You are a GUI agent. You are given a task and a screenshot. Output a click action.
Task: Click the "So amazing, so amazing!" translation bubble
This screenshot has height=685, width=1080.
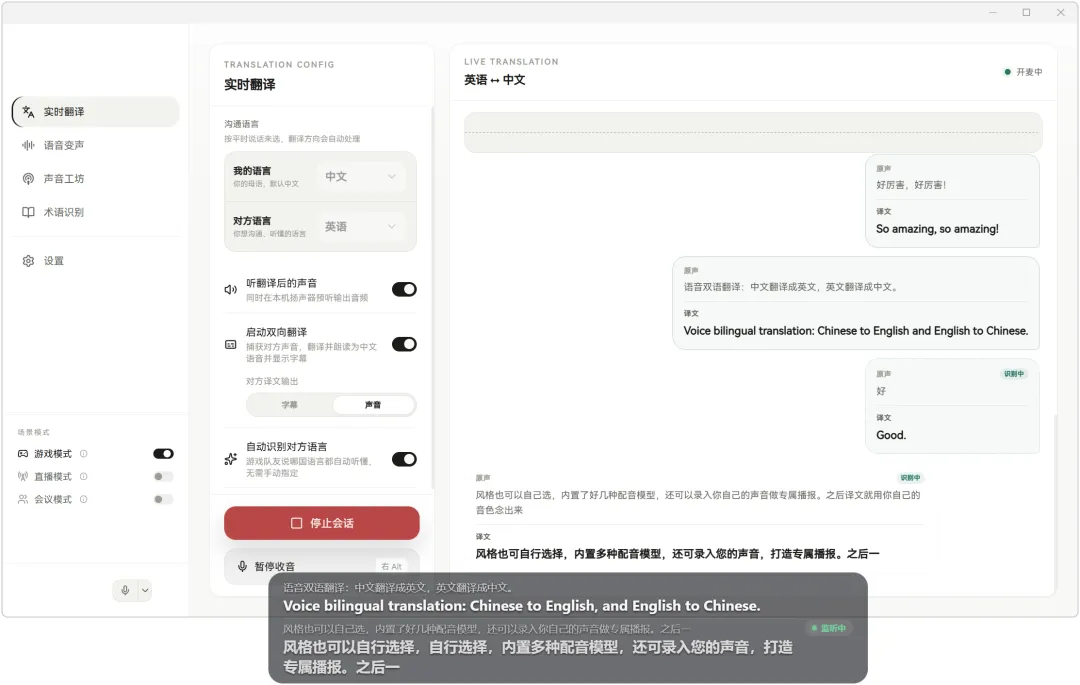click(x=952, y=201)
